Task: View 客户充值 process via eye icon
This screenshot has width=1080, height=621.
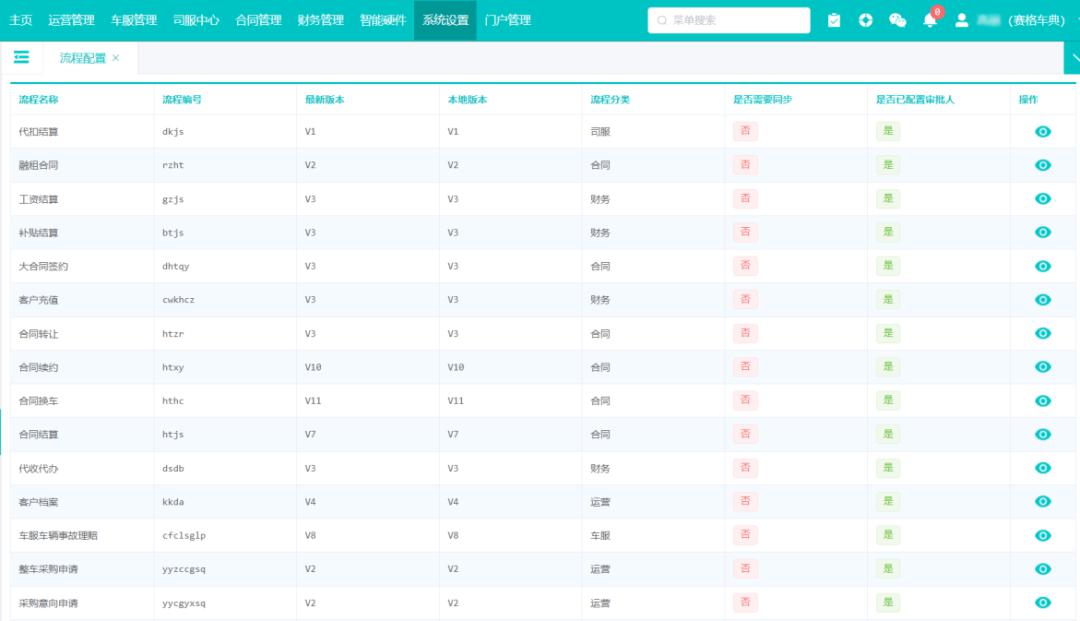Action: (1043, 300)
